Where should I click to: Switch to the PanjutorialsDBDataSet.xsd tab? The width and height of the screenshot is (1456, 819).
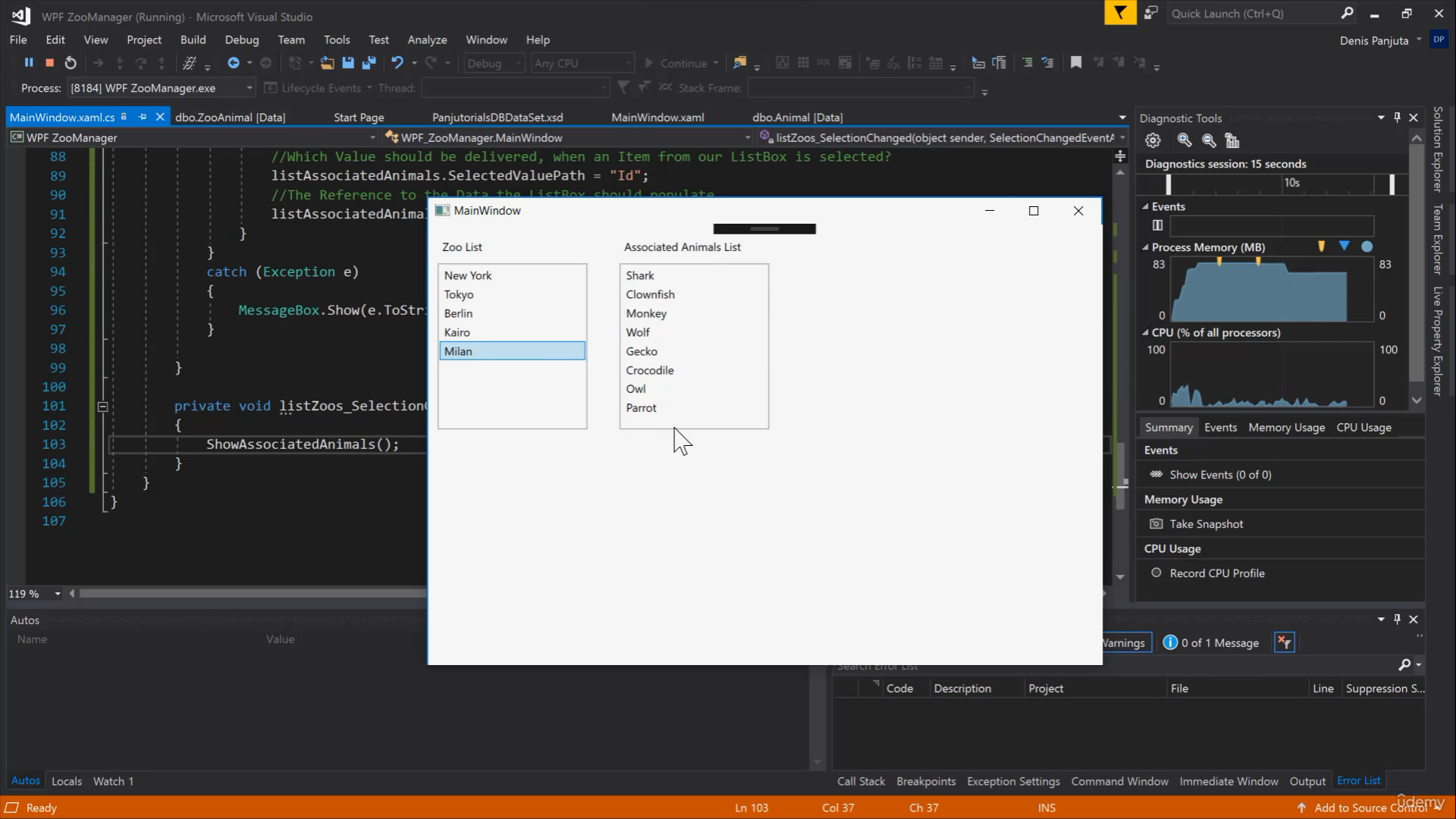click(x=497, y=117)
